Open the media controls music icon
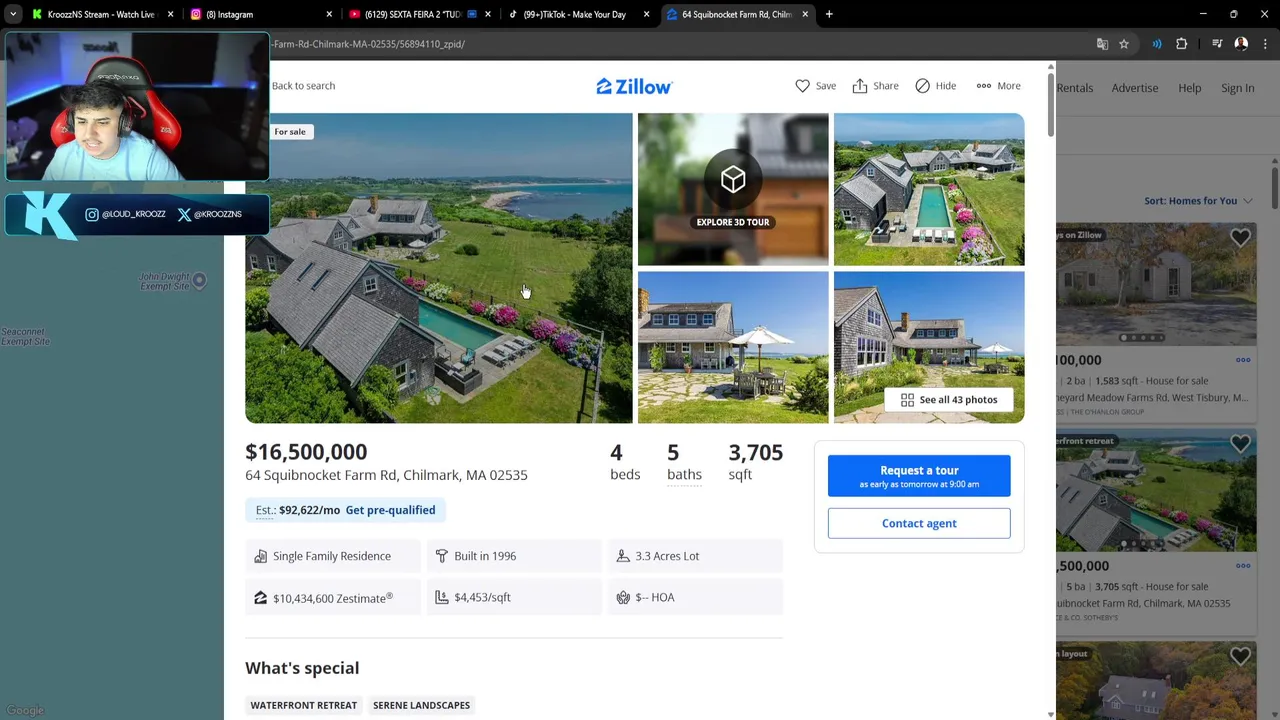Viewport: 1280px width, 720px height. coord(1217,44)
